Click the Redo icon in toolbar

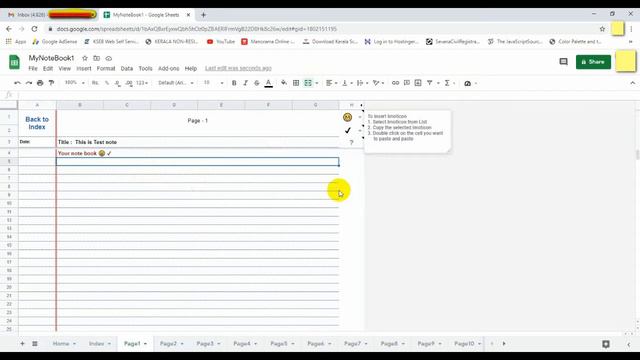pos(29,83)
